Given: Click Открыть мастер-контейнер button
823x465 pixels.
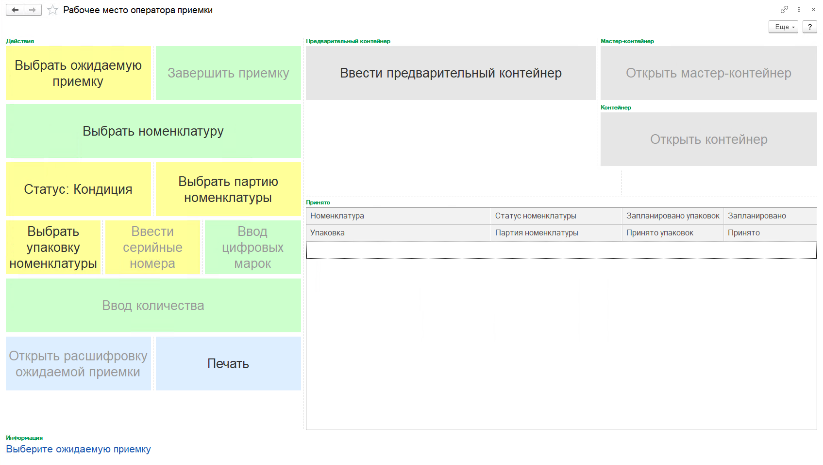Looking at the screenshot, I should point(709,73).
